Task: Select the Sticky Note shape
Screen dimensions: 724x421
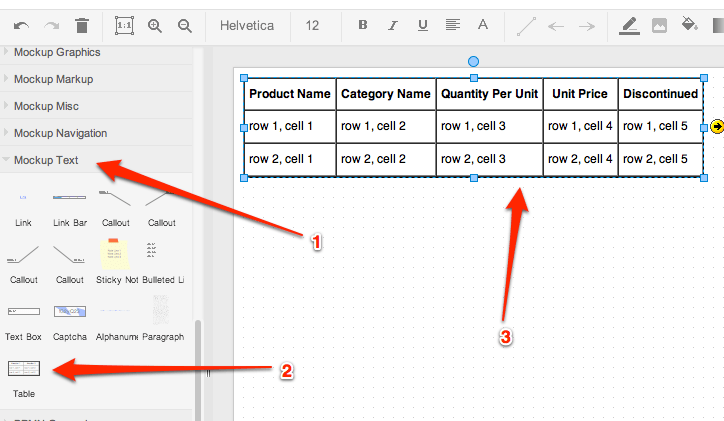Action: click(116, 261)
